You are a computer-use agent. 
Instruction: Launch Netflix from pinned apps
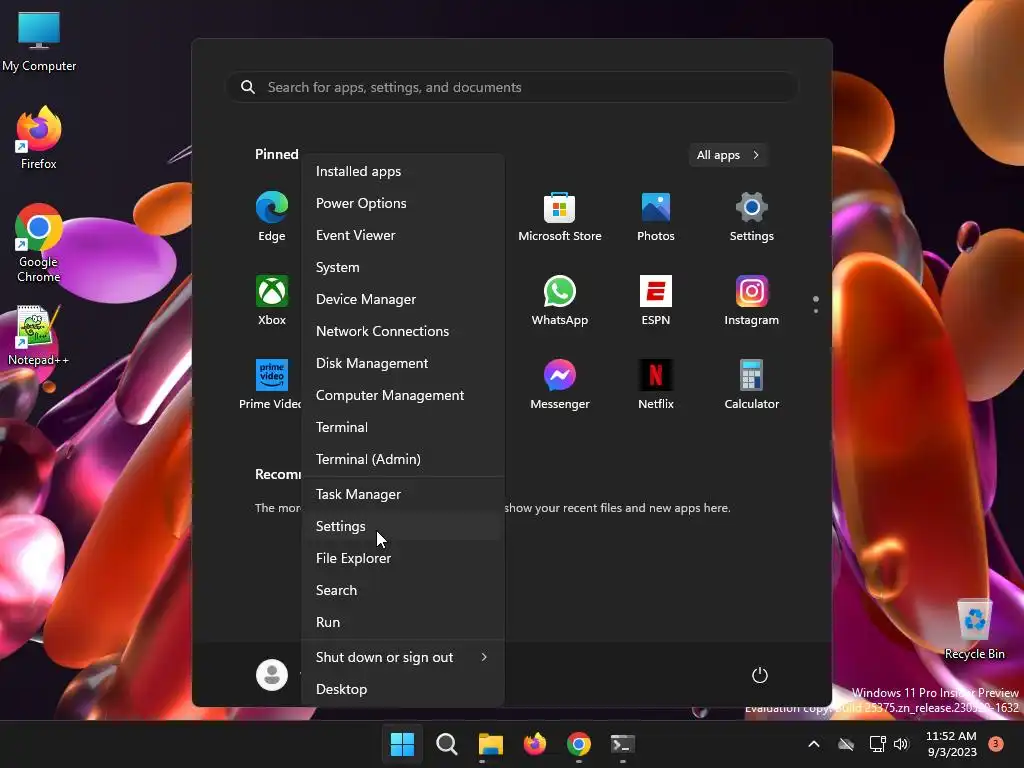[x=656, y=385]
